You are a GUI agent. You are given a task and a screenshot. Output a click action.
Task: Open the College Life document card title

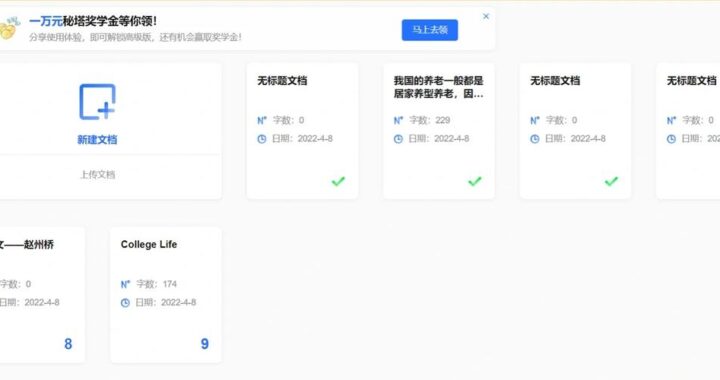coord(149,245)
